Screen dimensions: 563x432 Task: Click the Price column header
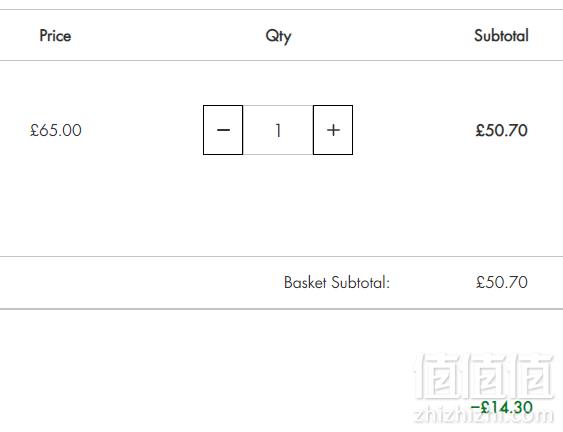[x=55, y=36]
